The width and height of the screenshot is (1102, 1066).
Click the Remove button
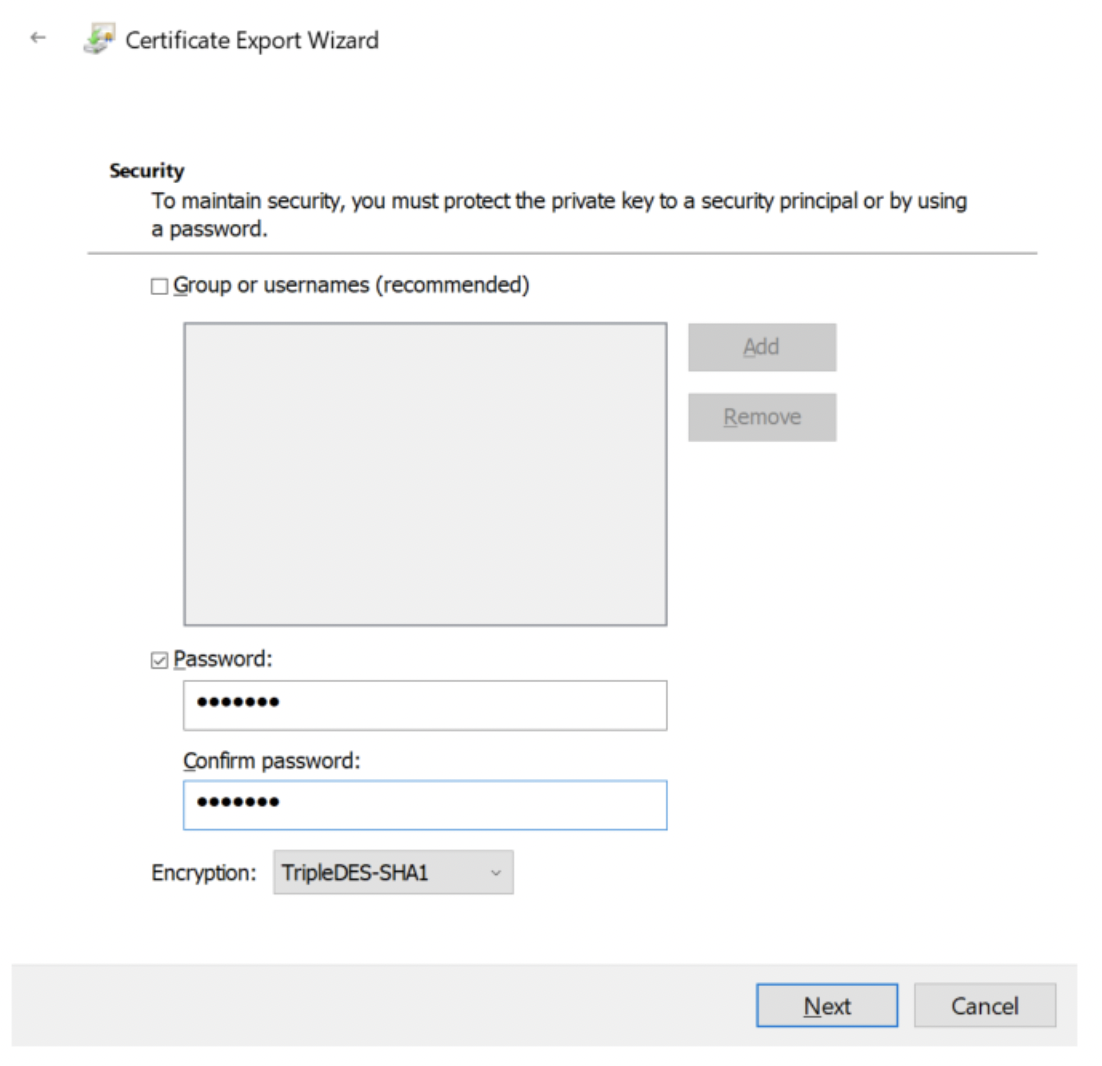point(762,417)
